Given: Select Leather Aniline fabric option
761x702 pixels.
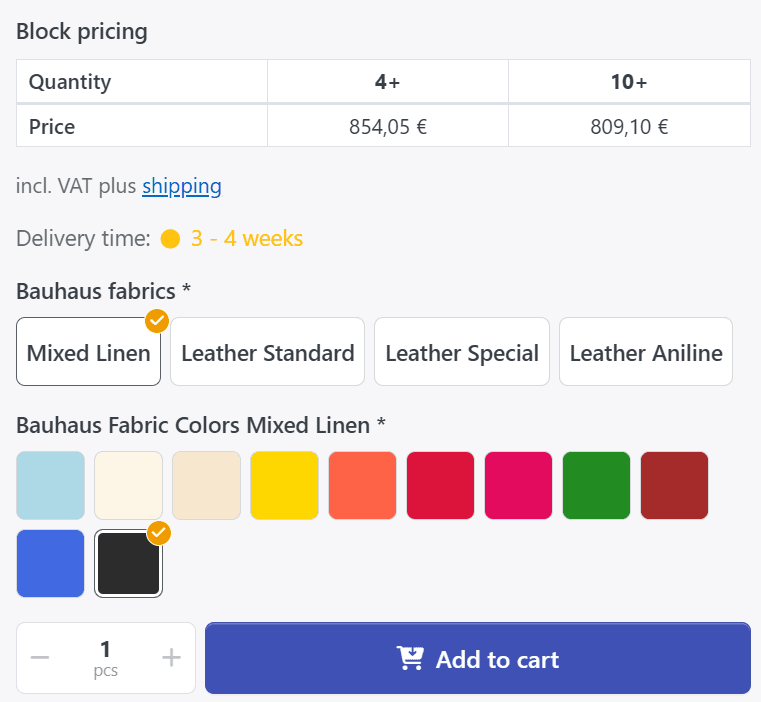Looking at the screenshot, I should click(x=645, y=352).
